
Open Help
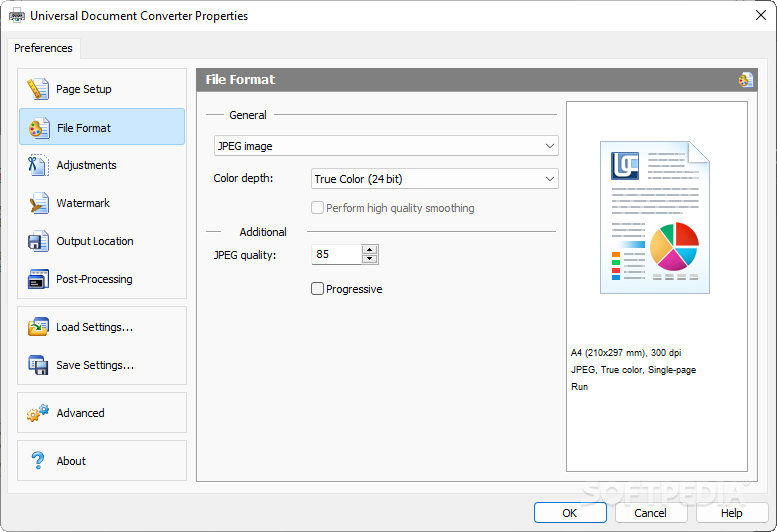pyautogui.click(x=731, y=513)
